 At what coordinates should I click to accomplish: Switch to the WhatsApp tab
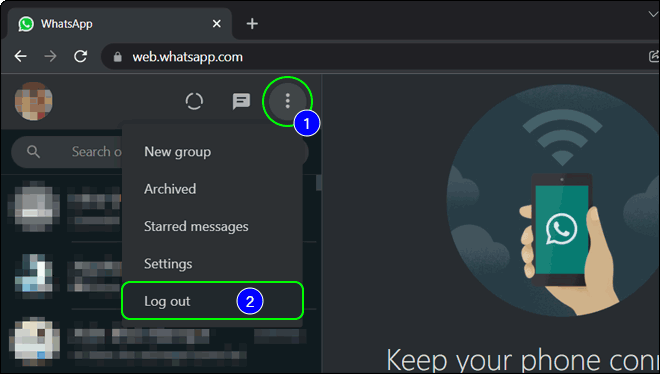[119, 24]
